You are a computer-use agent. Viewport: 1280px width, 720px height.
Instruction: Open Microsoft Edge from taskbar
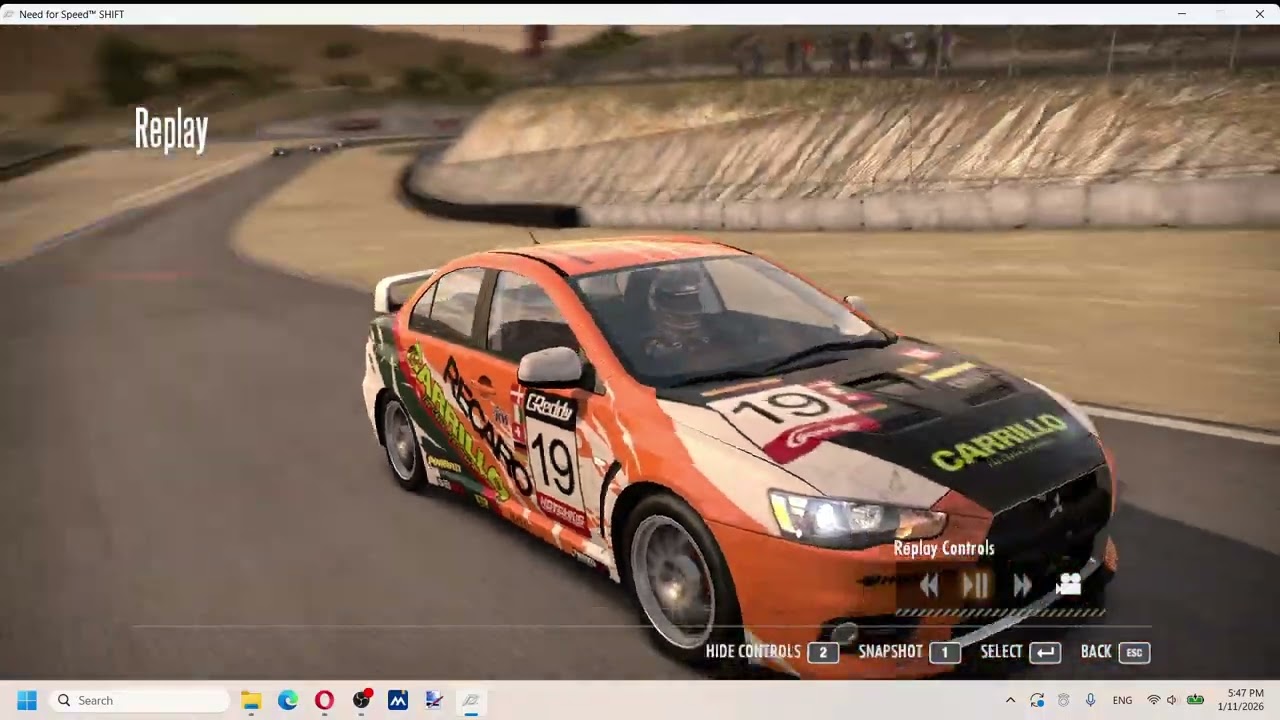coord(288,700)
